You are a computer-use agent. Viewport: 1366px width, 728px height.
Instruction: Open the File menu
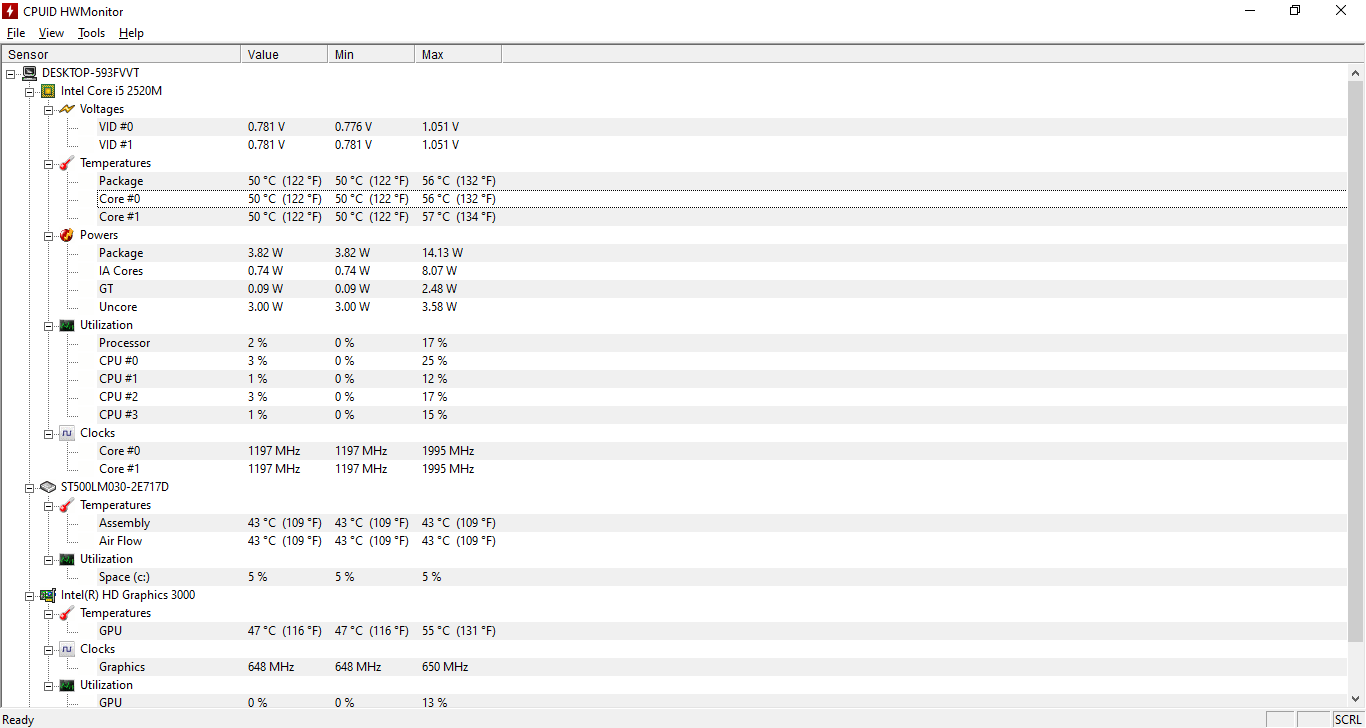[x=16, y=33]
